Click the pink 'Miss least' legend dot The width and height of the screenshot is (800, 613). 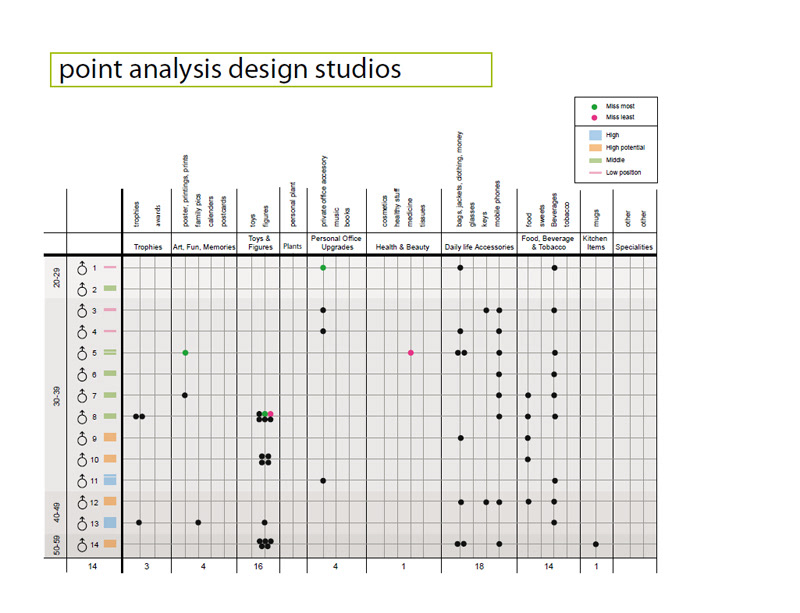click(x=594, y=117)
